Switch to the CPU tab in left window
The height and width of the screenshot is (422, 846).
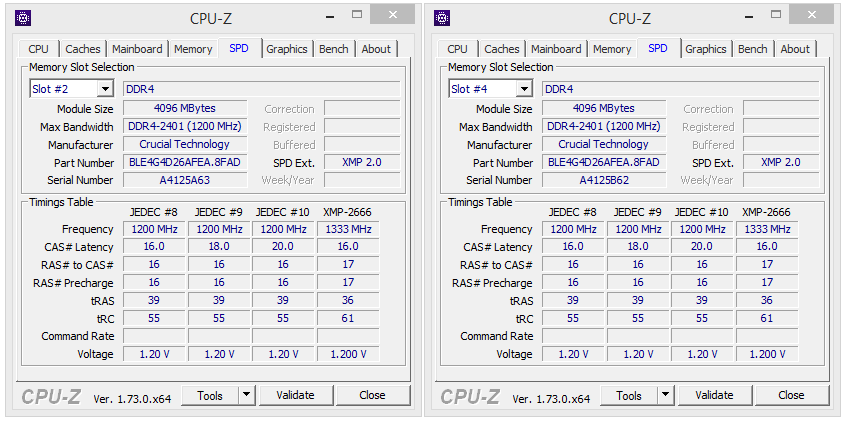tap(38, 49)
